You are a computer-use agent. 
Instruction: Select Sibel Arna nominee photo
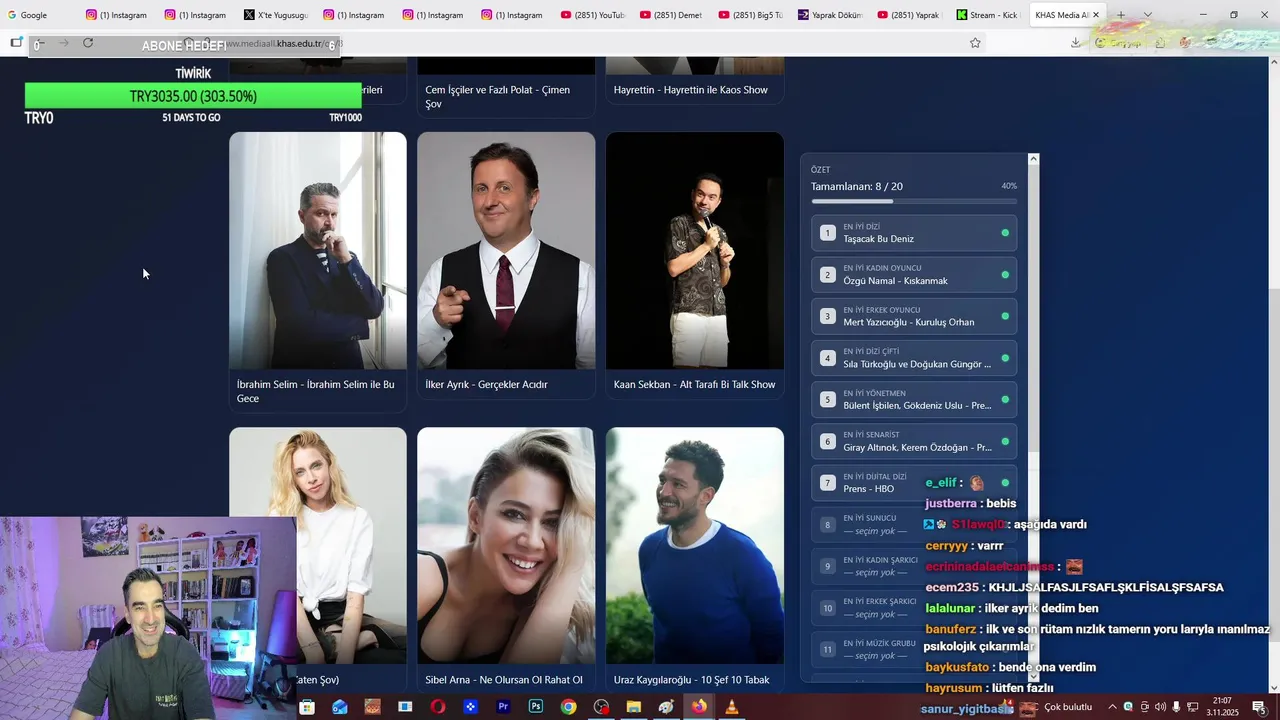[506, 545]
